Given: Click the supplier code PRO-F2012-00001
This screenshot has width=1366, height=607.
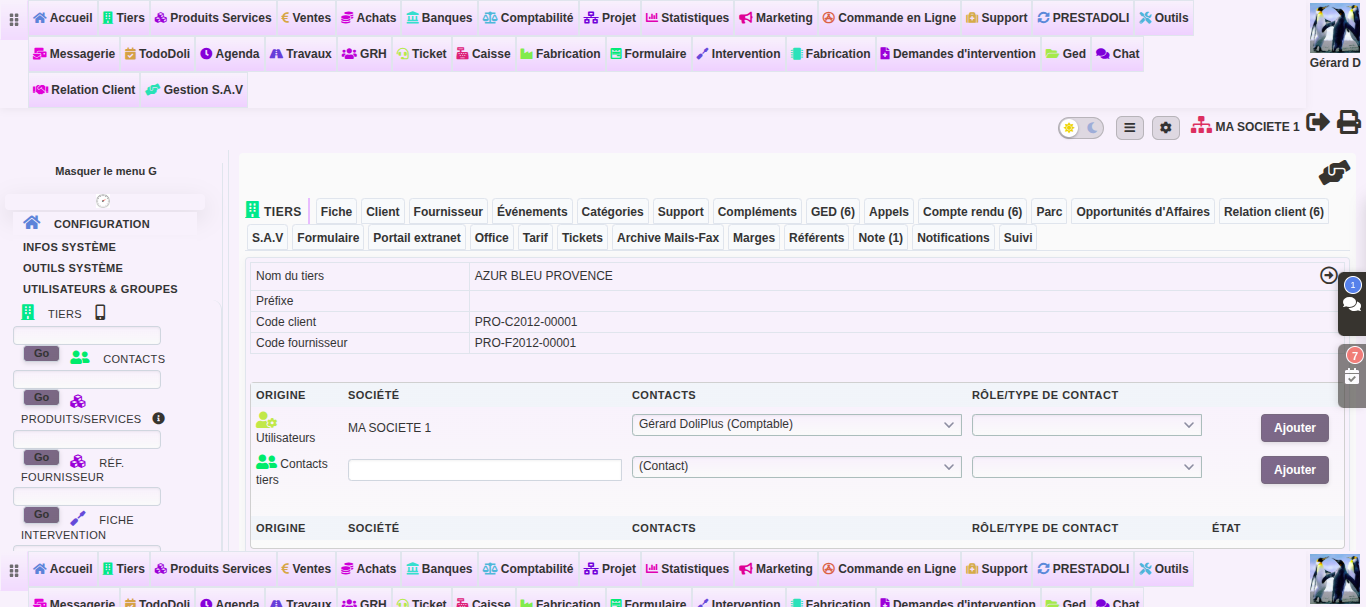Looking at the screenshot, I should point(525,343).
